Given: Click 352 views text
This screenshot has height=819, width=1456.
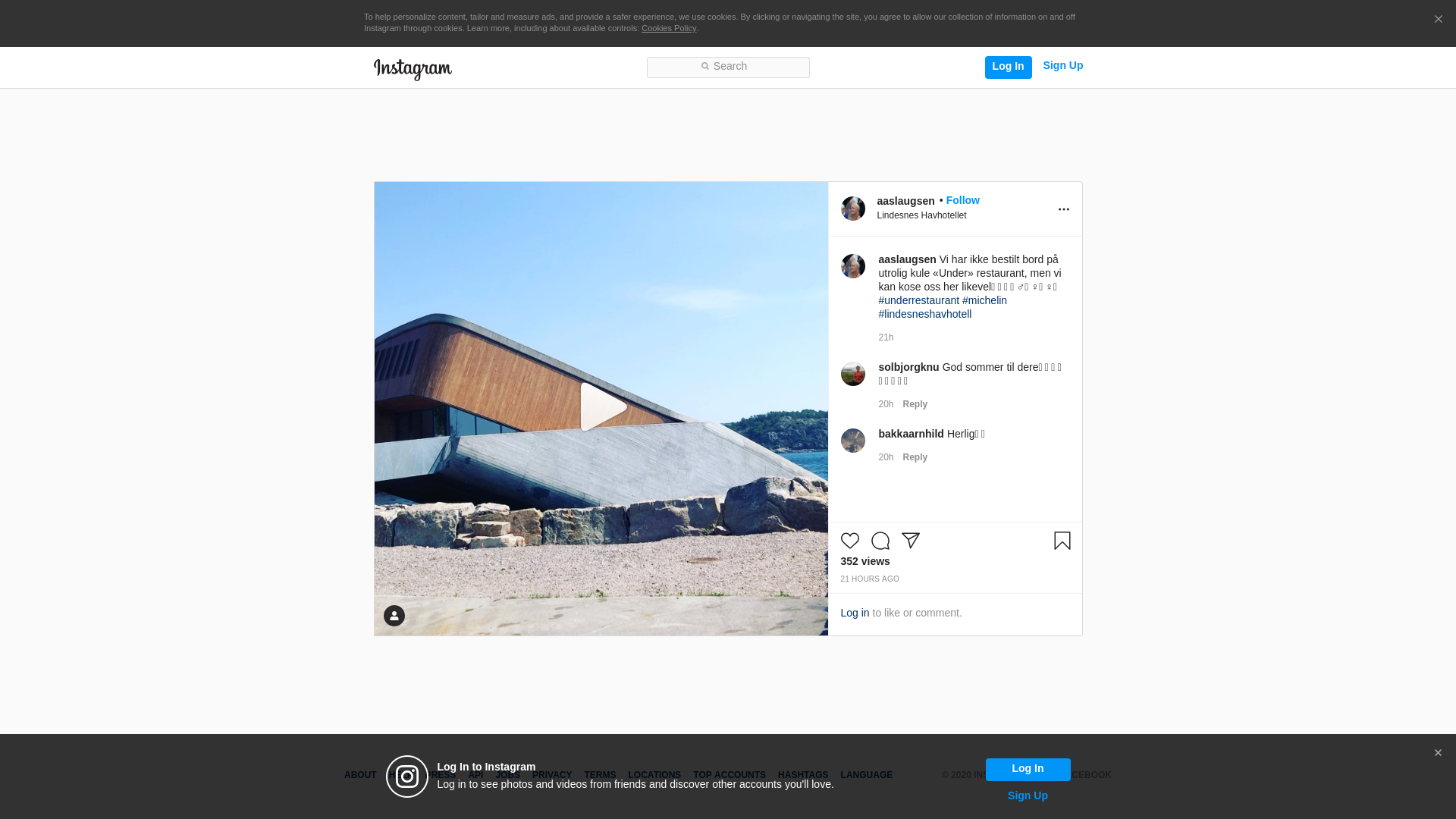Looking at the screenshot, I should 865,561.
